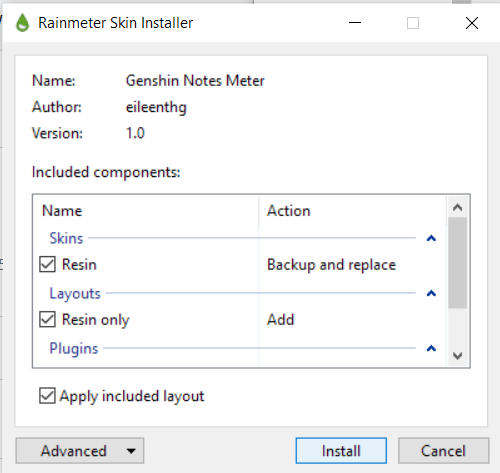Click the author value 'eileenthg'

[x=156, y=108]
